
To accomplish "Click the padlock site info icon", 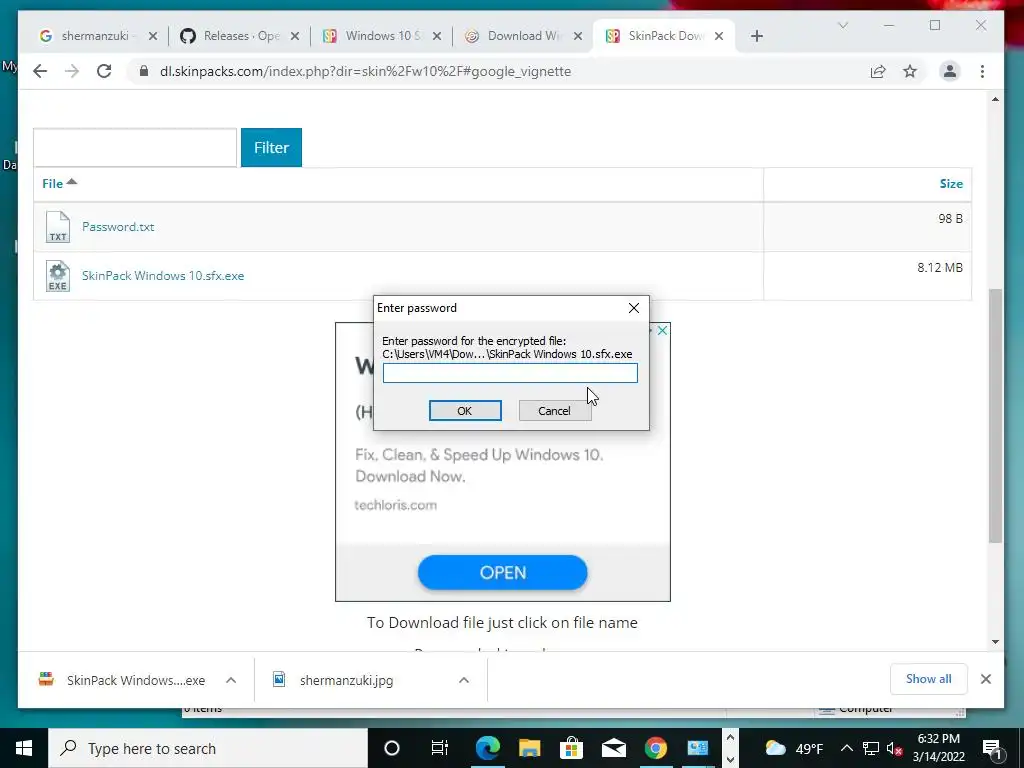I will [x=144, y=71].
